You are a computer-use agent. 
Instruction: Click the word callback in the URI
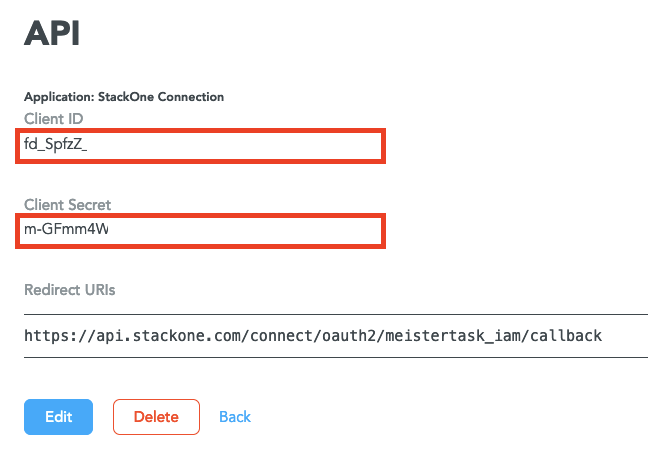tap(566, 336)
